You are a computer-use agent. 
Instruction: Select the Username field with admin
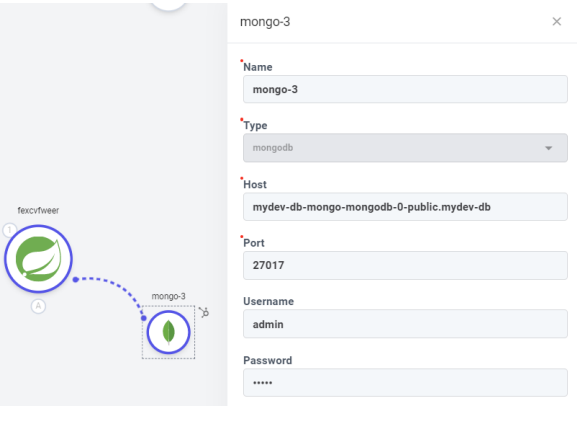pos(405,324)
